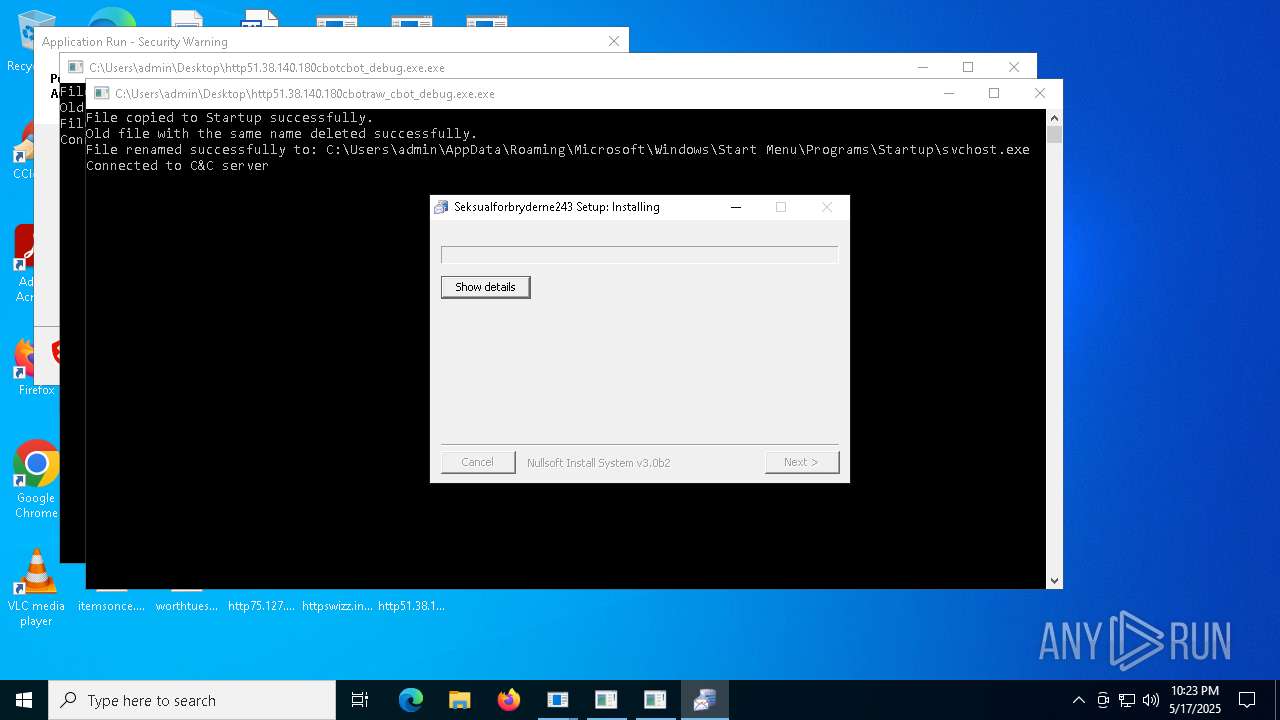Select the http75.127 desktop file

261,605
